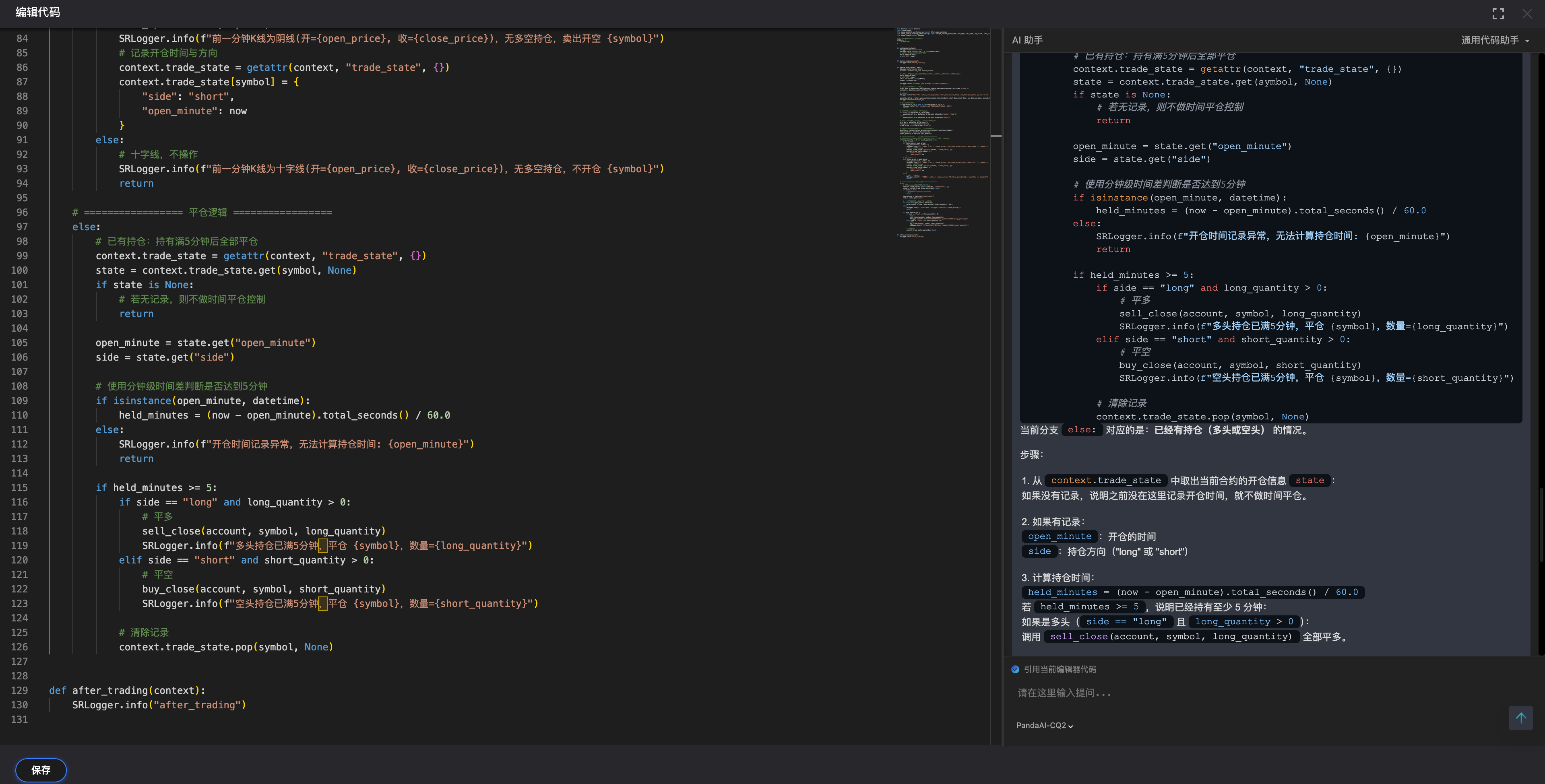Click inline code 'held_minutes >= 5' in the AI answer
This screenshot has height=784, width=1545.
(x=1089, y=607)
